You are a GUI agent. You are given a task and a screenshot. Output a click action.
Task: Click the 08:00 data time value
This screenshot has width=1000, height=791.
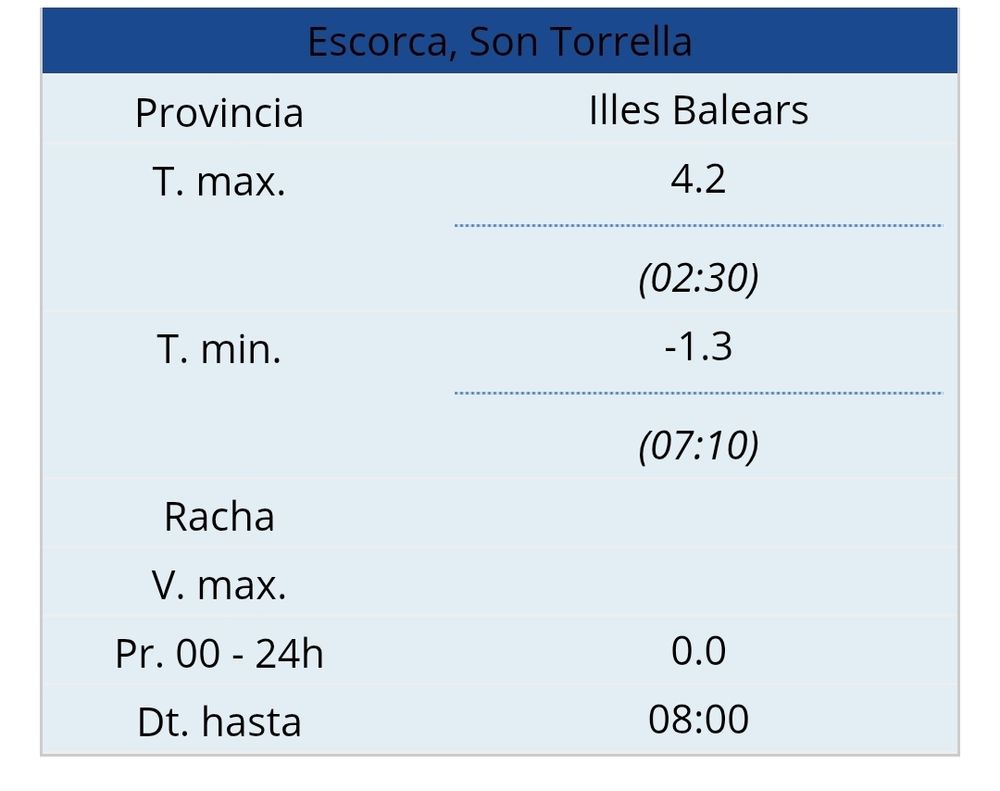click(x=698, y=720)
